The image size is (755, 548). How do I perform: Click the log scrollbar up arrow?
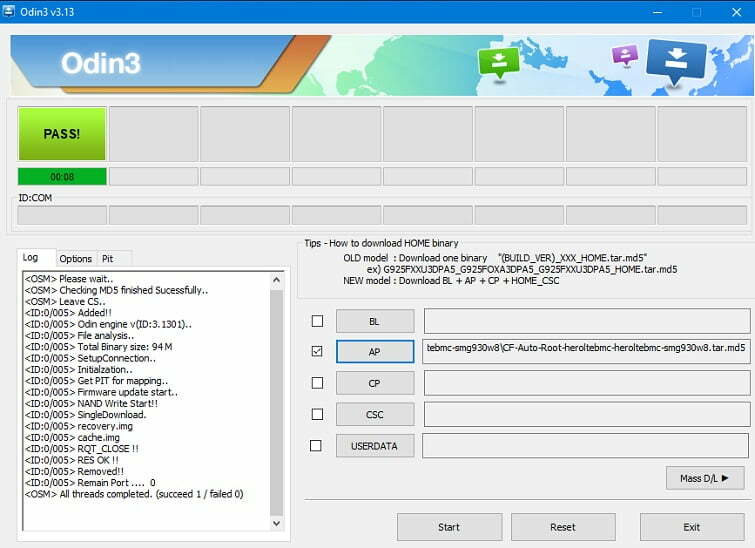(x=276, y=280)
